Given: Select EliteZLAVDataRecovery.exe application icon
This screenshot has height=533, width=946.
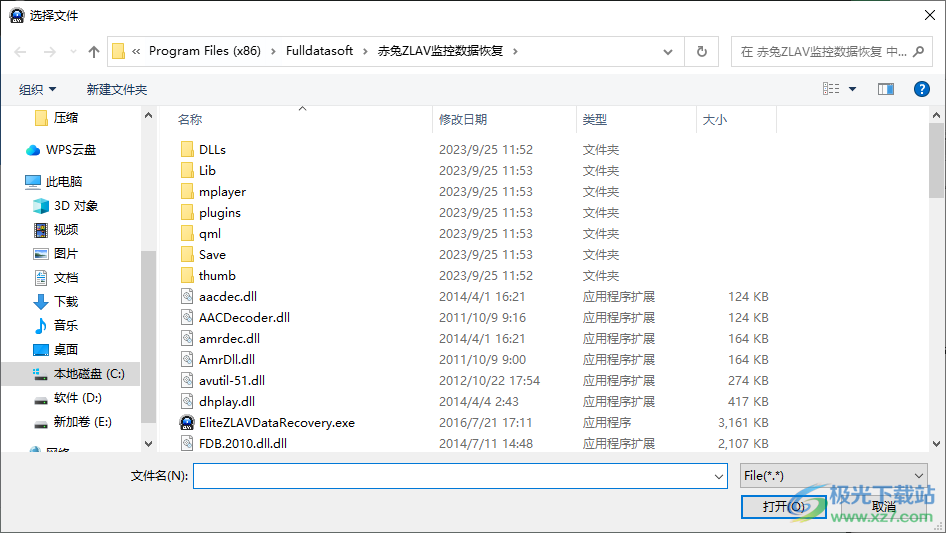Looking at the screenshot, I should 188,422.
